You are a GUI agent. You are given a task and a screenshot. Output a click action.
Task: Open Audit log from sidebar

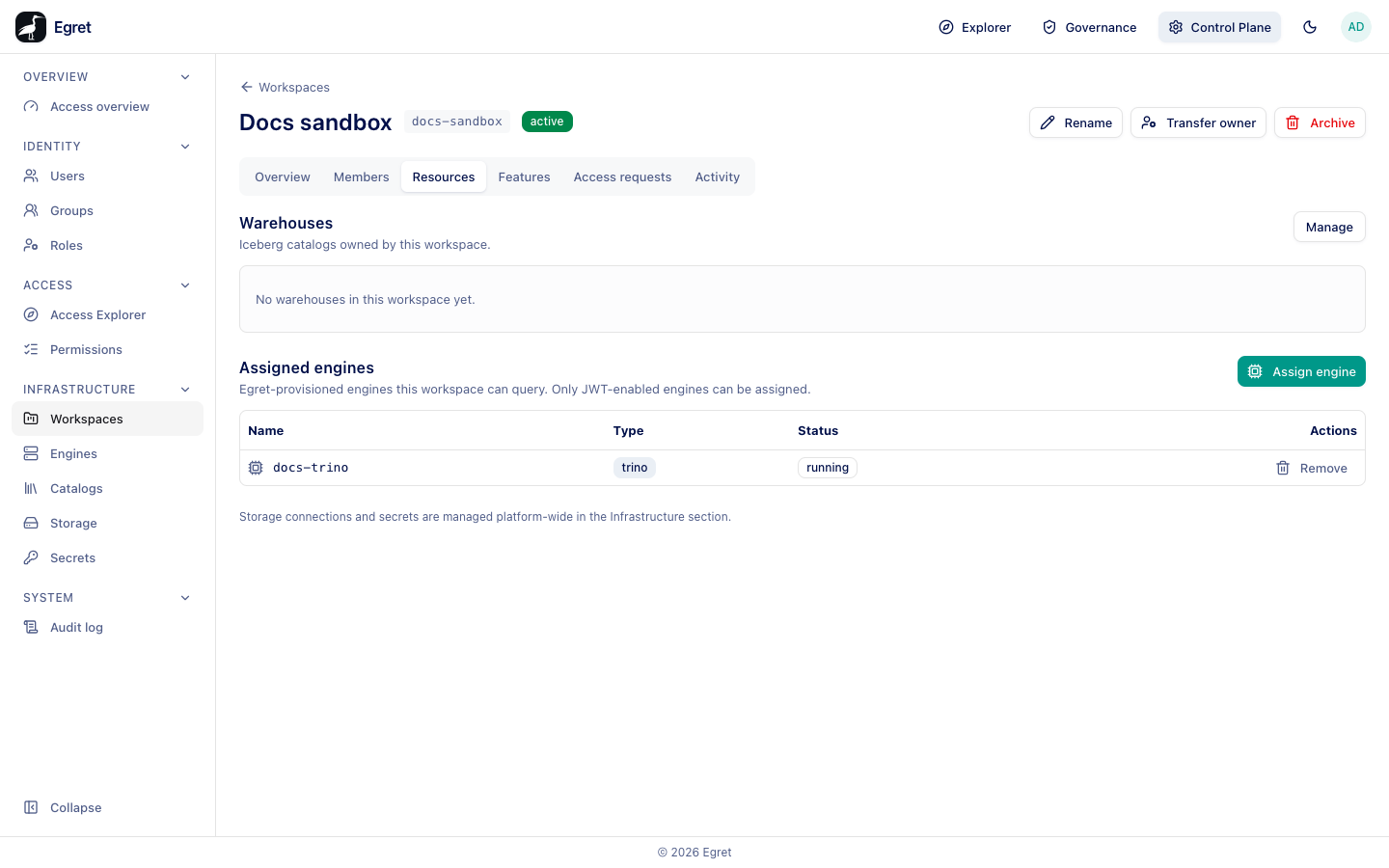point(107,627)
